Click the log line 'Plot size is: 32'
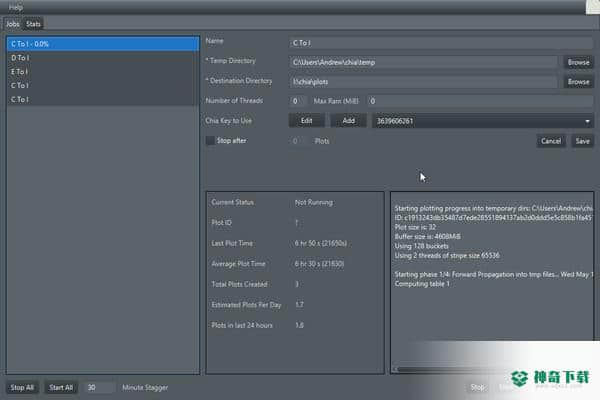Image resolution: width=600 pixels, height=400 pixels. (415, 227)
